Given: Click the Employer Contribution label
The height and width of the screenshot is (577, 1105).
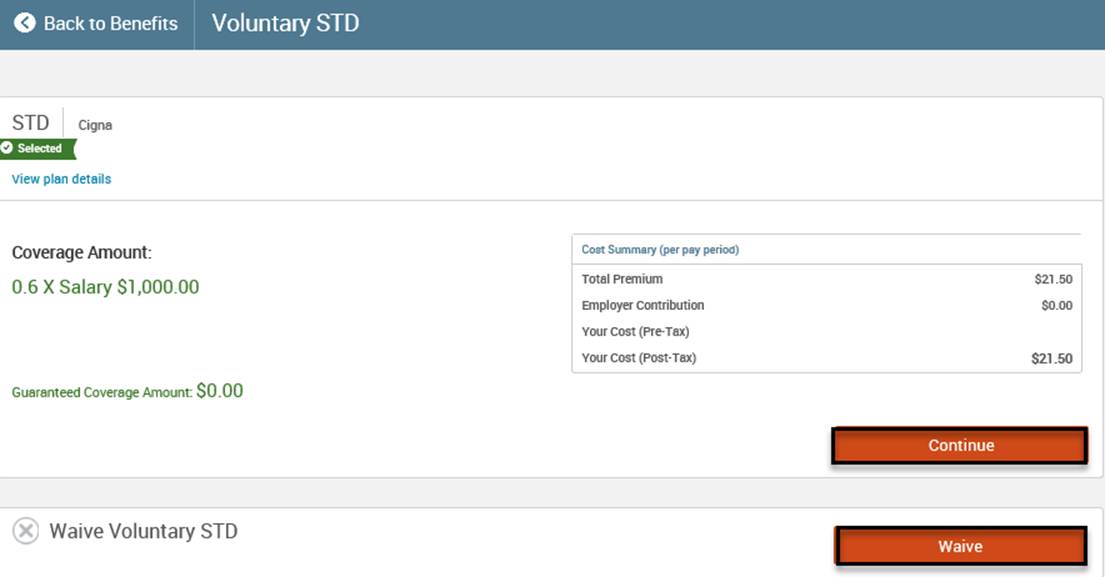Looking at the screenshot, I should click(x=643, y=305).
